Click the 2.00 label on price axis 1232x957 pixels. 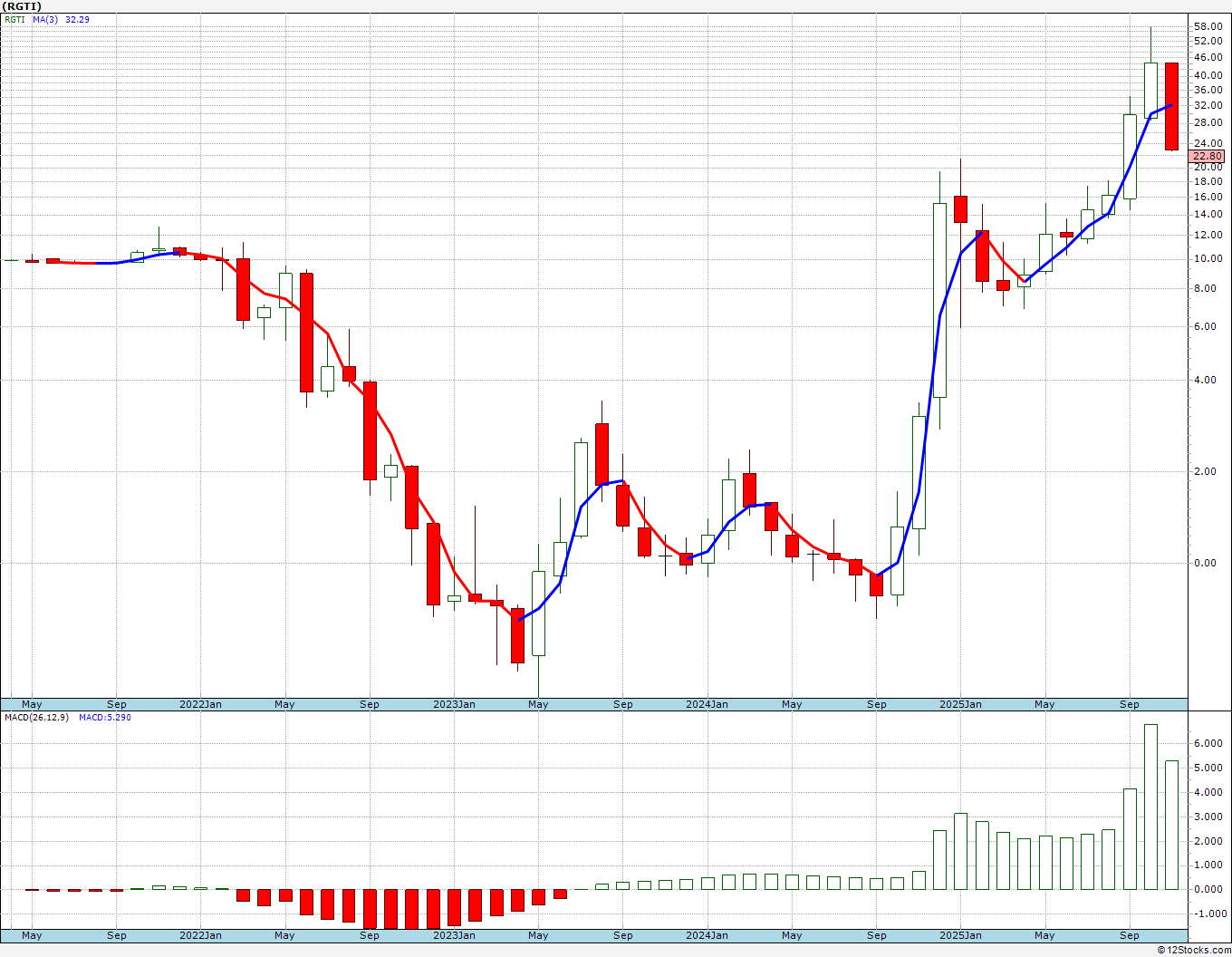click(x=1205, y=471)
